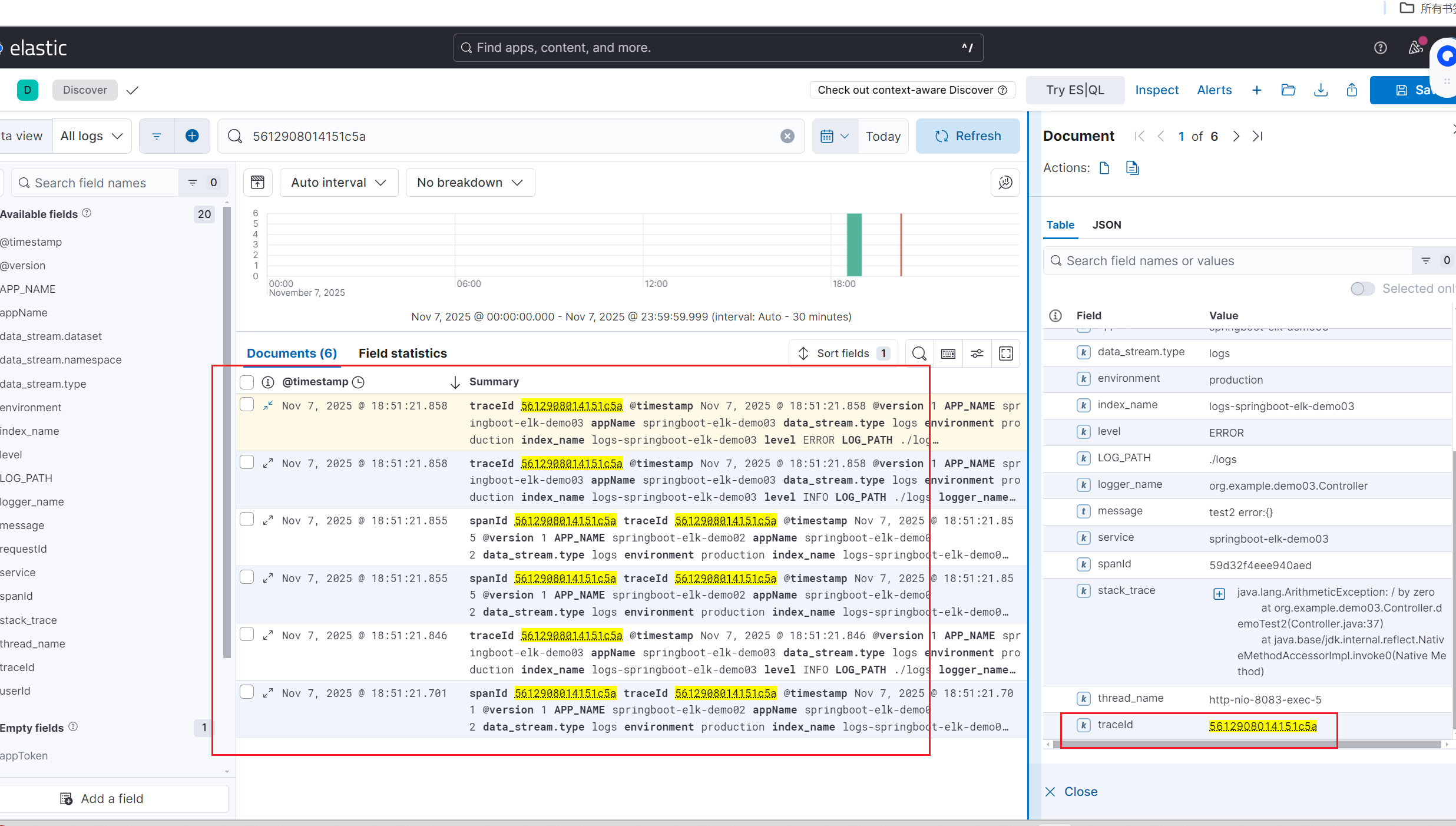Open display options sliders icon in grid toolbar

click(977, 353)
